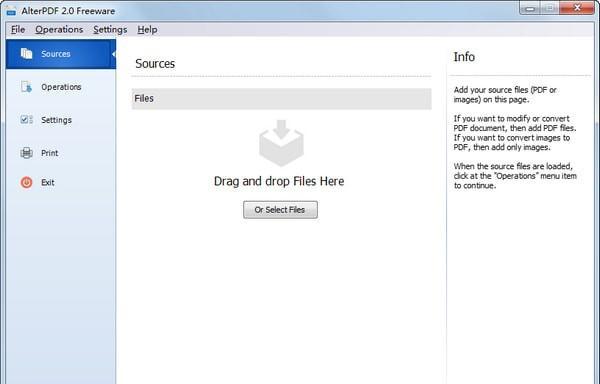
Task: Close the AlterPDF window
Action: (577, 8)
